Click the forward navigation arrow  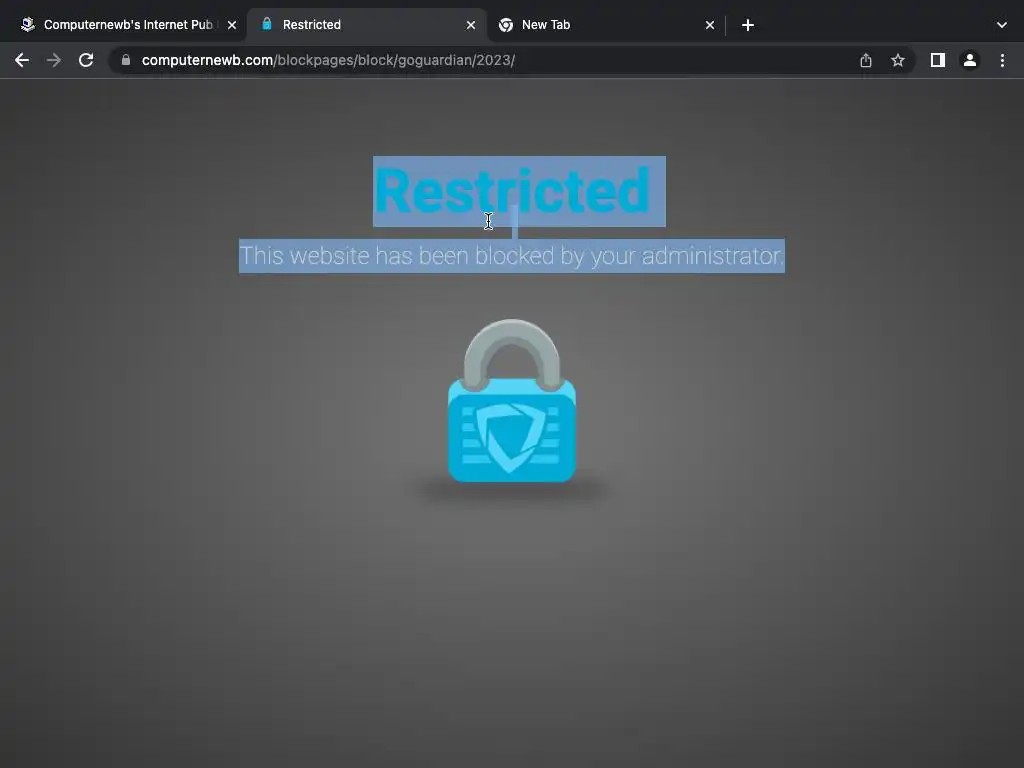coord(54,60)
